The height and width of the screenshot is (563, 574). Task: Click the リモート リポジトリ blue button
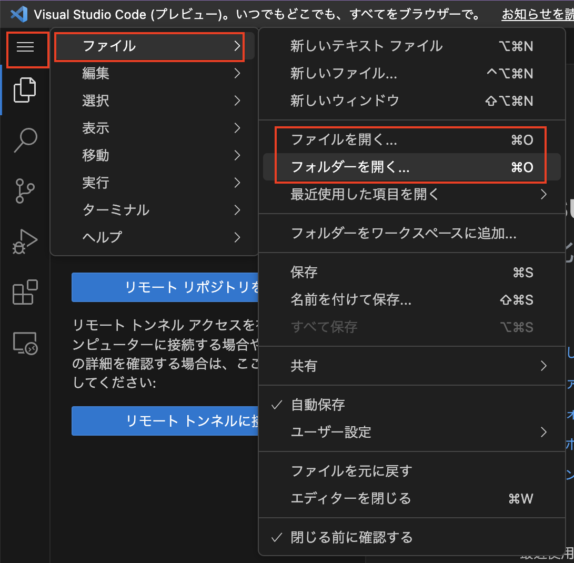[165, 287]
